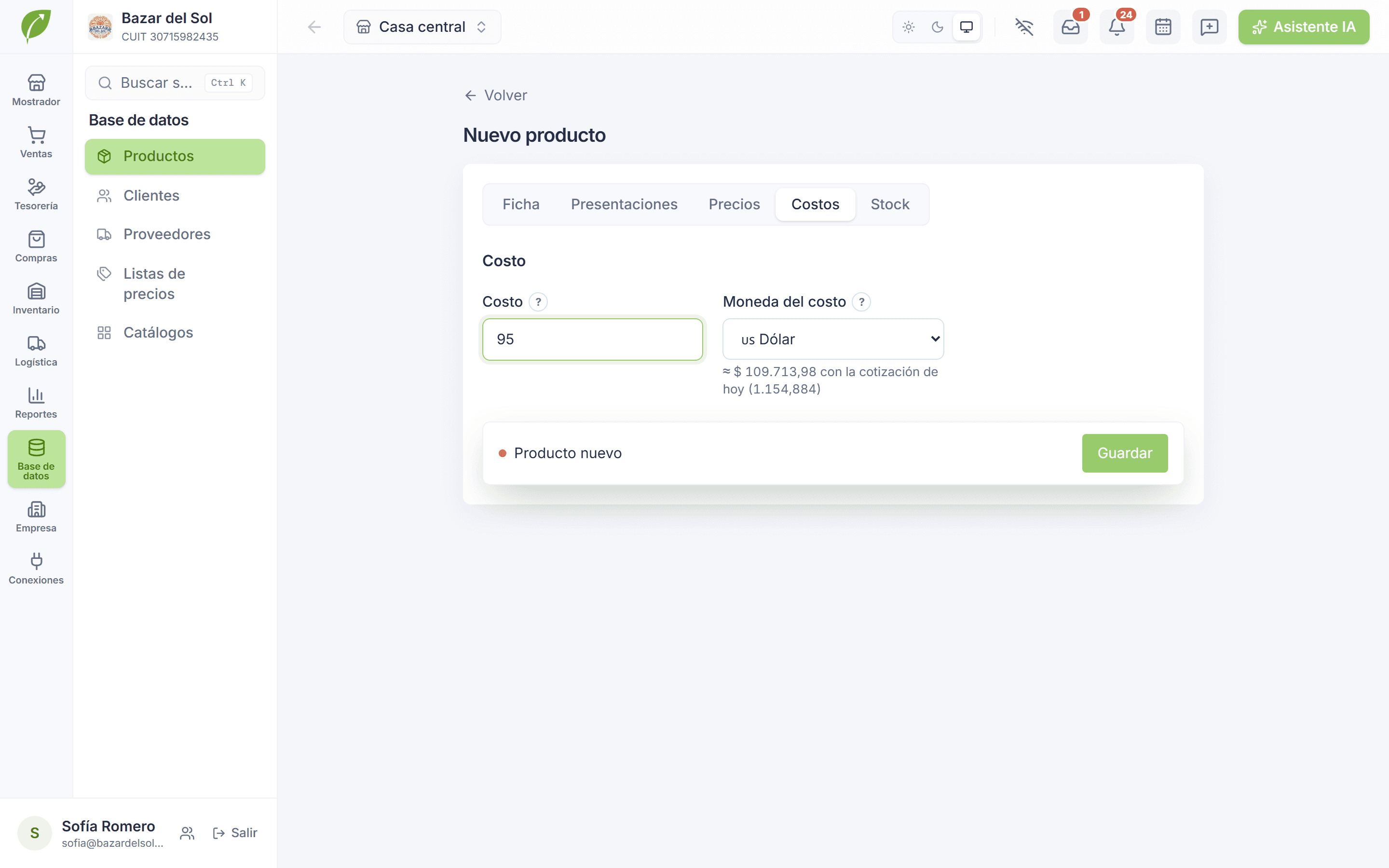Viewport: 1389px width, 868px height.
Task: Click the offline wifi status icon
Action: 1024,27
